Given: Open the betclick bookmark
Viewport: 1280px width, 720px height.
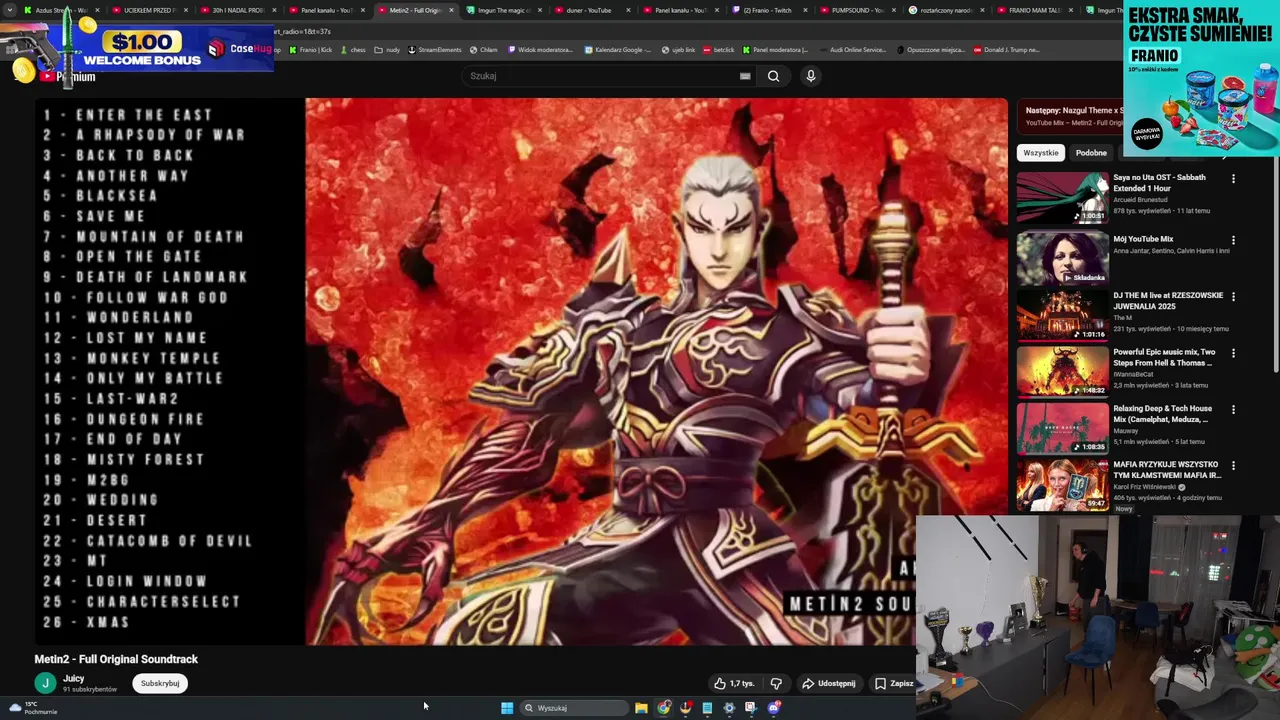Looking at the screenshot, I should [718, 49].
